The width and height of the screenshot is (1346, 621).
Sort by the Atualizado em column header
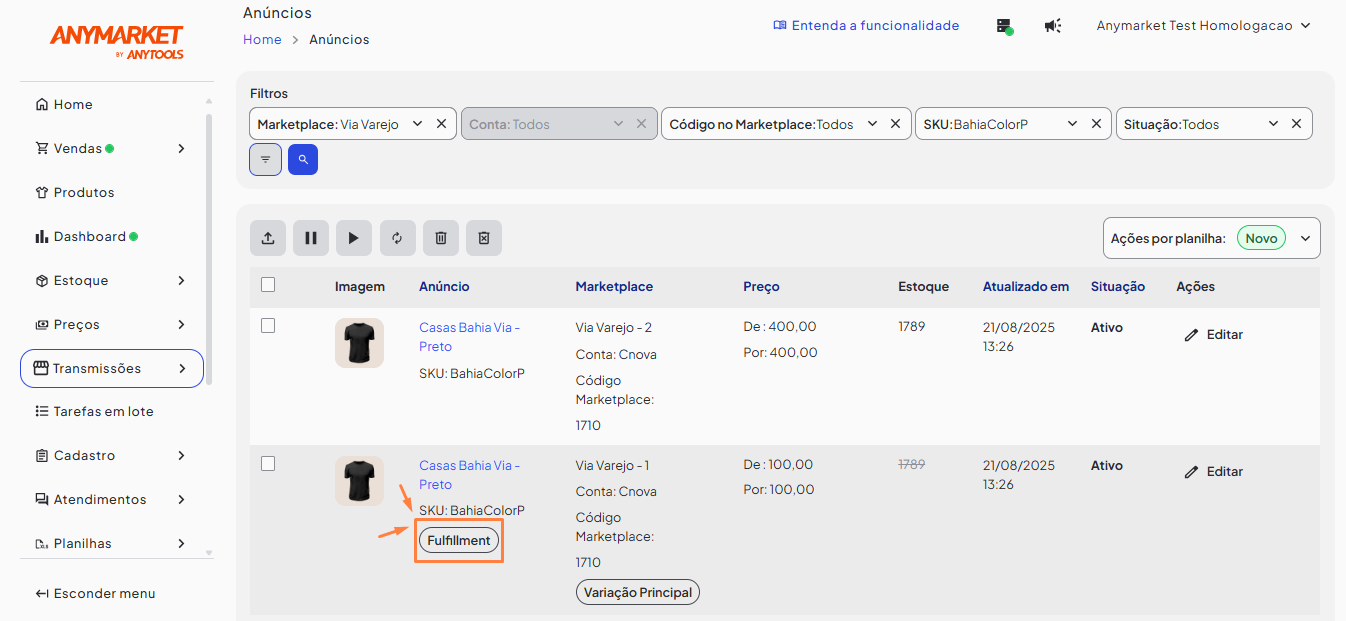1026,286
